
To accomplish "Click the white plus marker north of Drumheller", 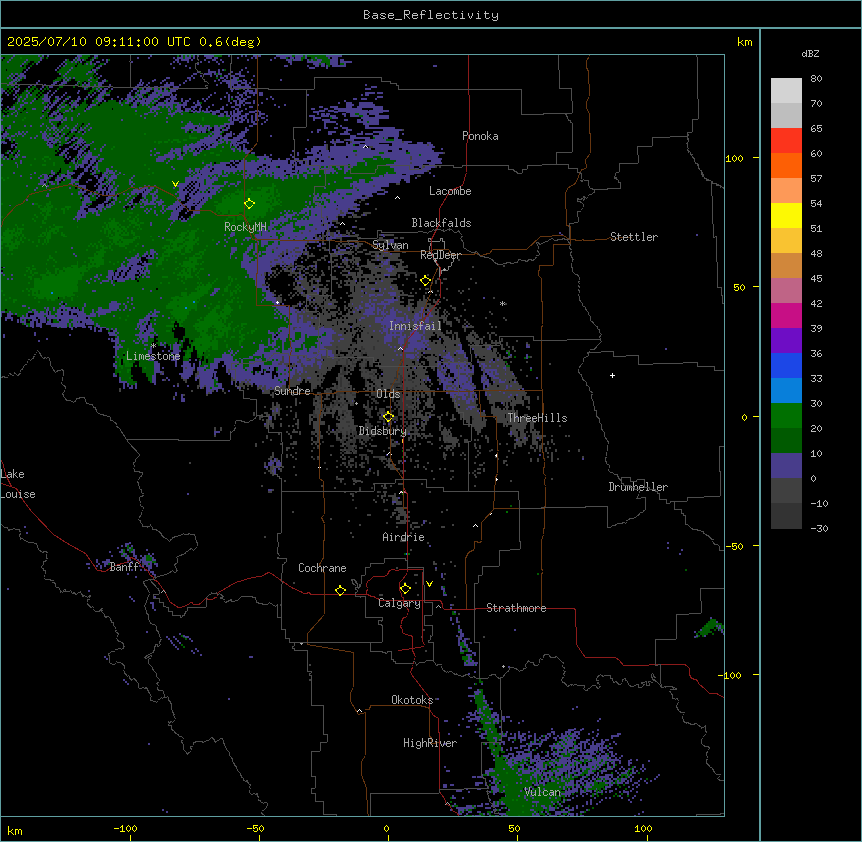I will [612, 375].
